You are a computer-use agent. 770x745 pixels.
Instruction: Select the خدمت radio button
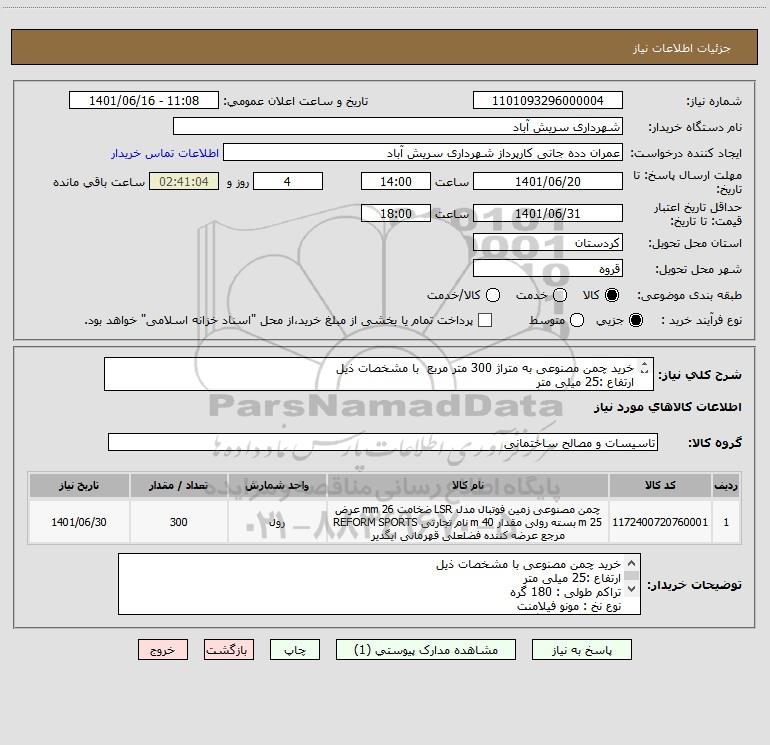560,295
